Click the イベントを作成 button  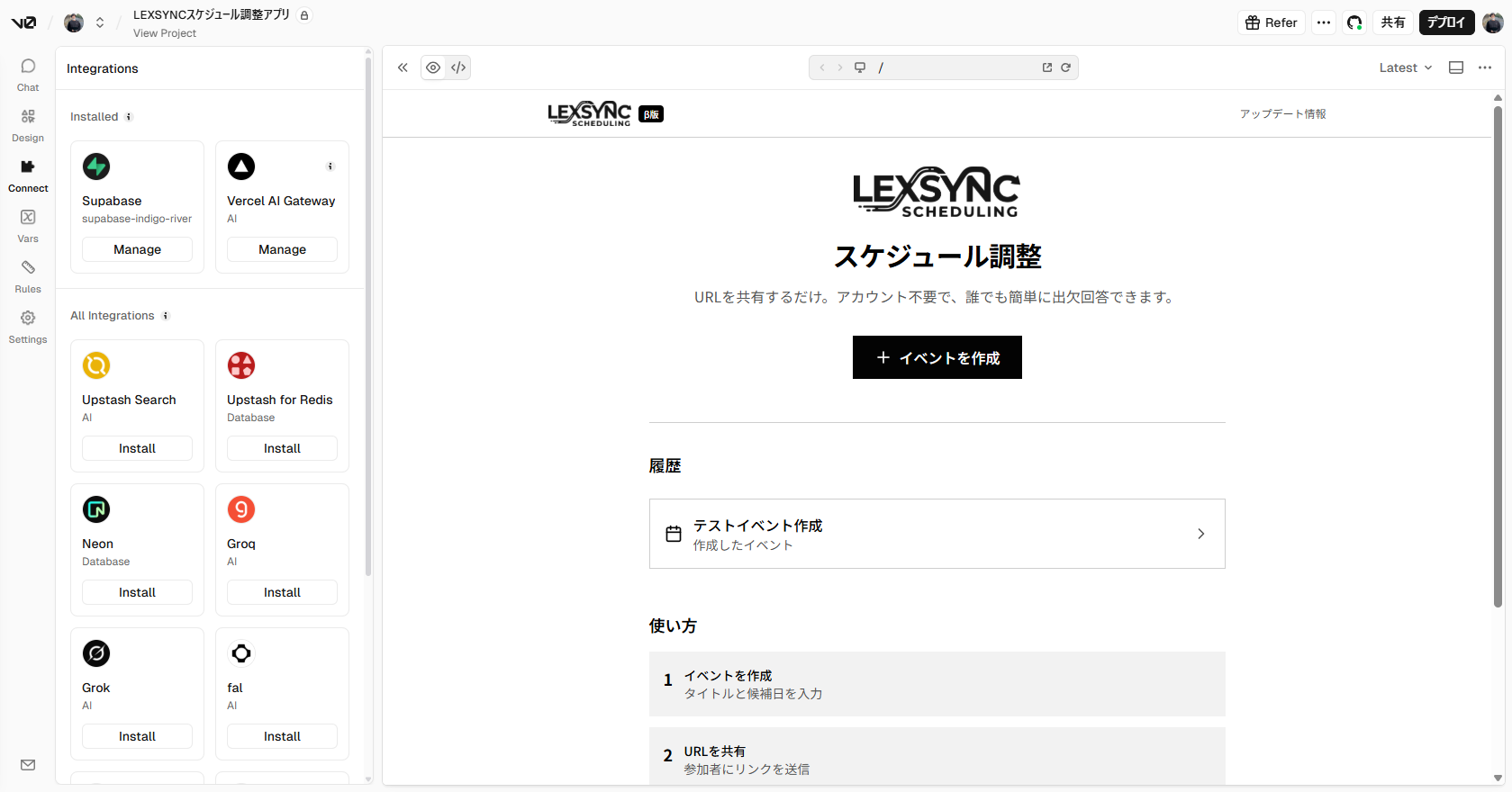(x=937, y=357)
